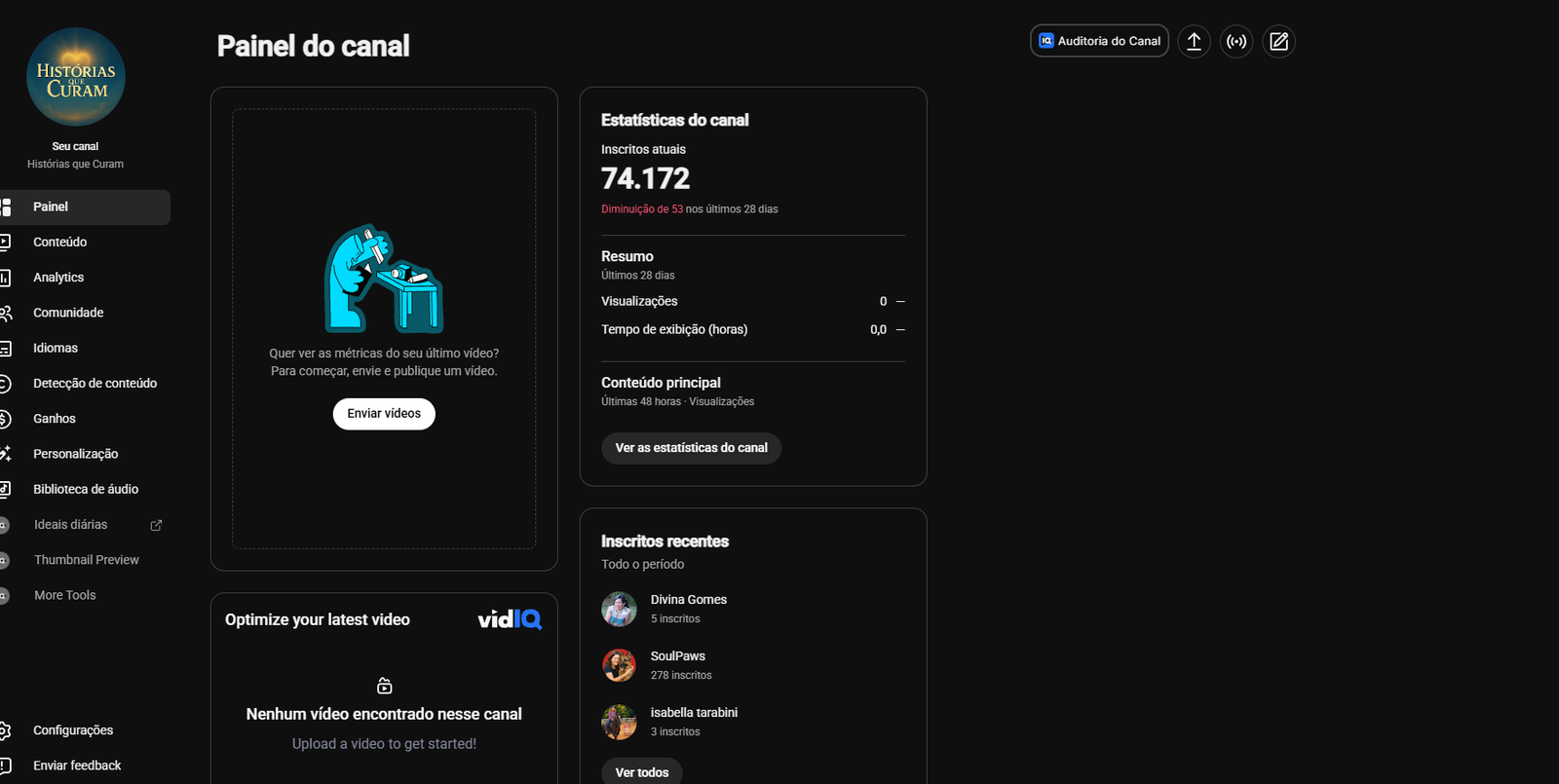Click the Auditoria do Canal button
This screenshot has width=1559, height=784.
click(1099, 41)
